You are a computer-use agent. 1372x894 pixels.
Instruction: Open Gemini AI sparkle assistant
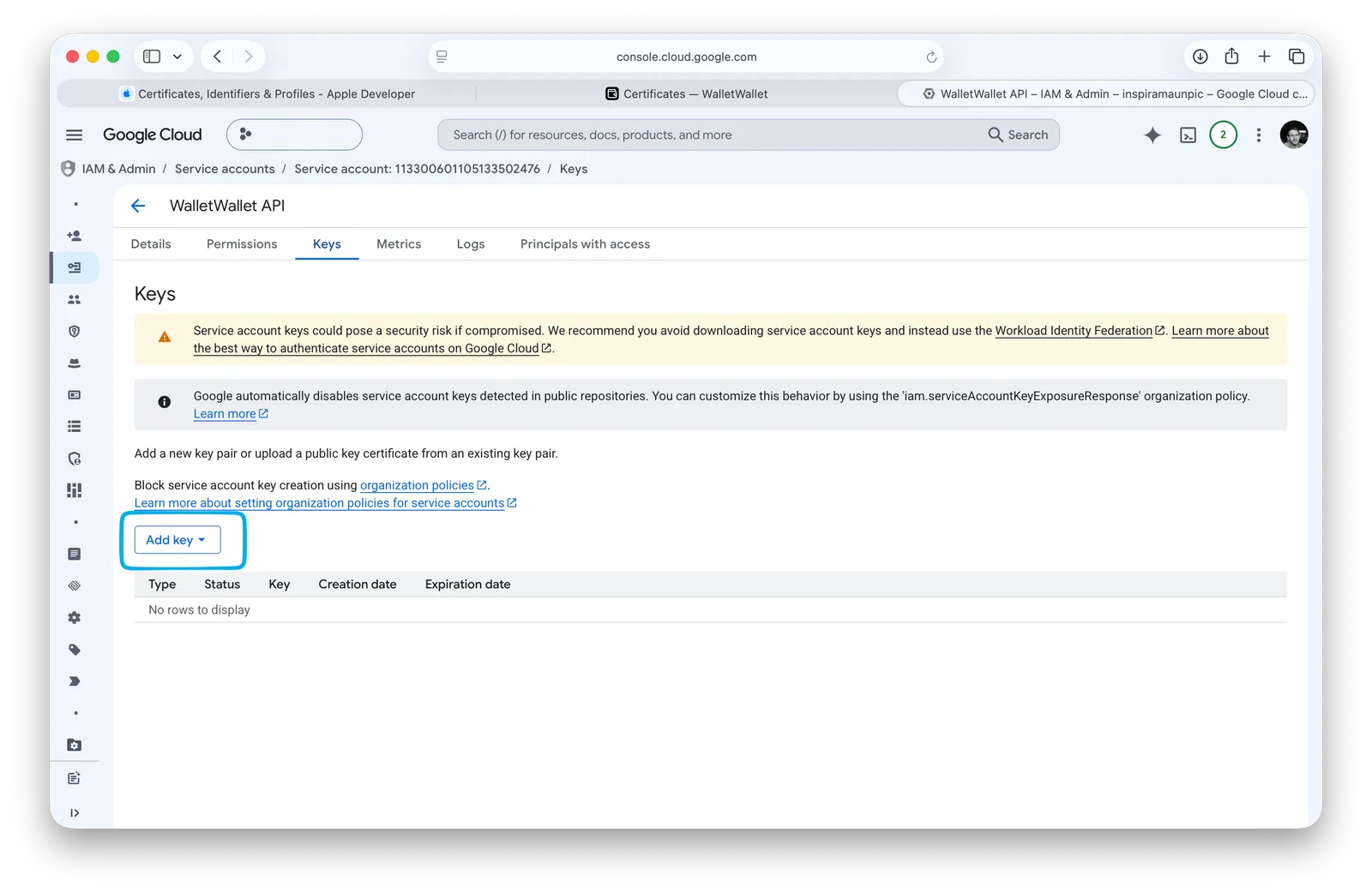(1152, 135)
